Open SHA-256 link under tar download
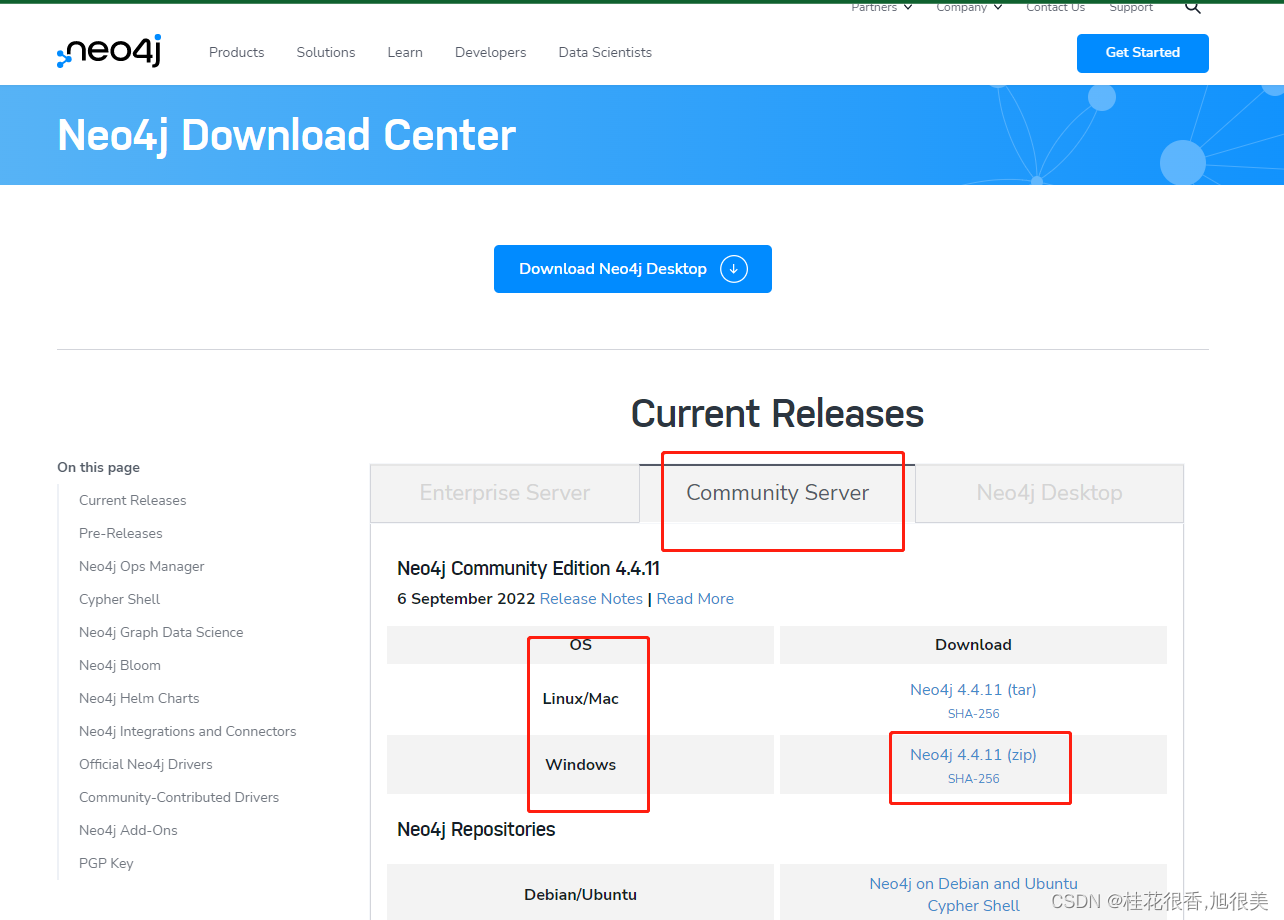Viewport: 1284px width, 920px height. coord(973,714)
